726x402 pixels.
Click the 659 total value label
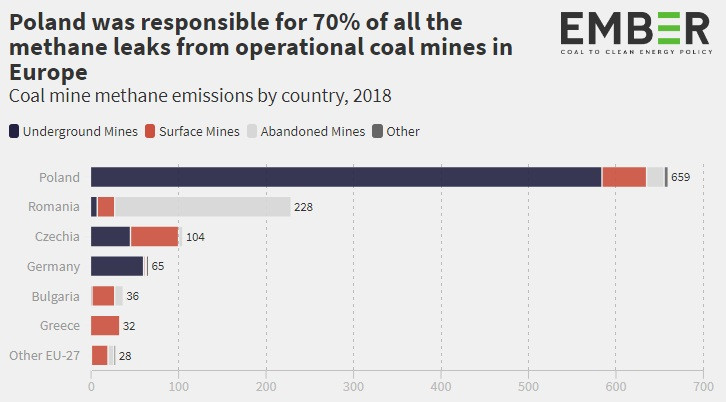[680, 177]
